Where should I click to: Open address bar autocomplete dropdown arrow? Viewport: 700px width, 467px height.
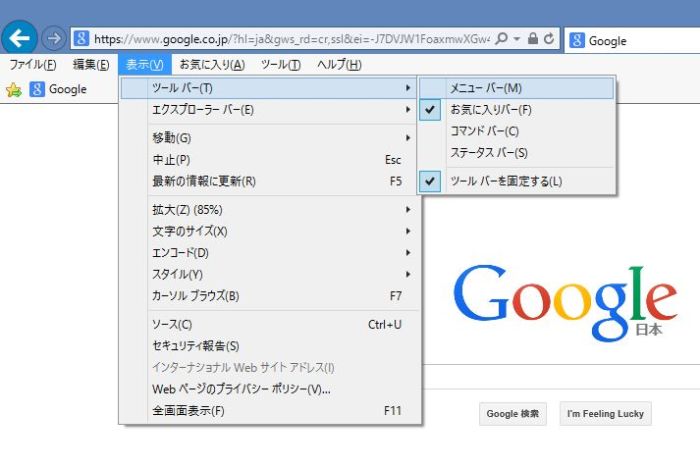point(516,39)
